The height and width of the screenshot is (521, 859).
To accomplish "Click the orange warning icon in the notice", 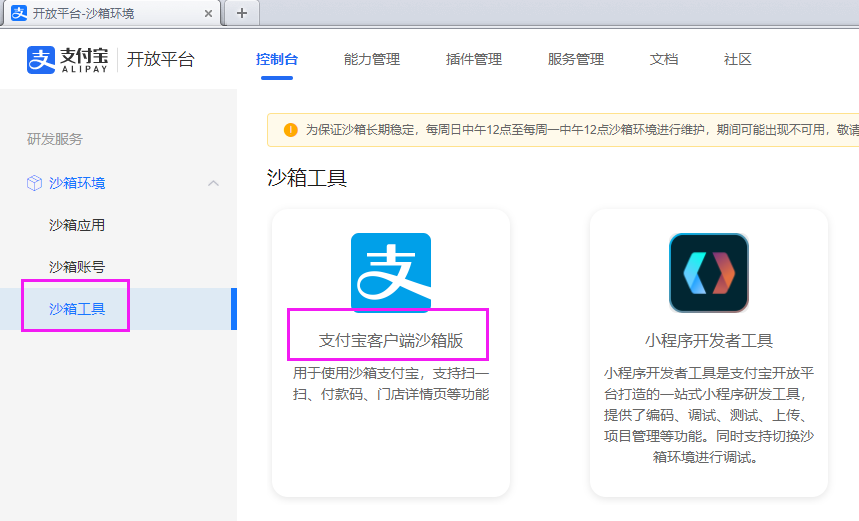I will click(x=290, y=130).
